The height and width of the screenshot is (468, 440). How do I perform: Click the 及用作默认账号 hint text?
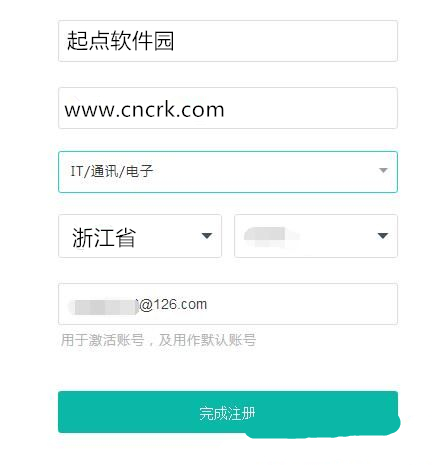(207, 340)
